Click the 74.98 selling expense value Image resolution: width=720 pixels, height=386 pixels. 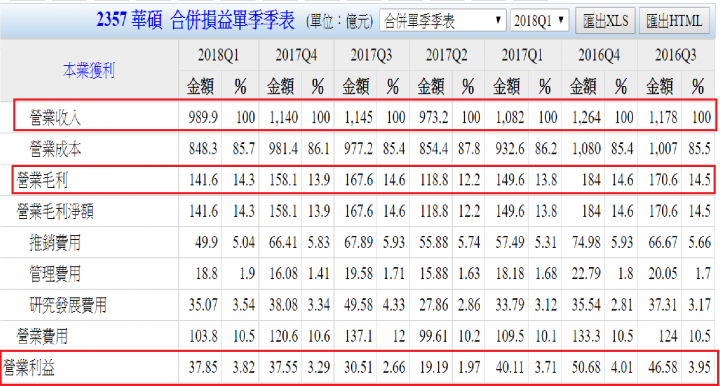coord(586,242)
